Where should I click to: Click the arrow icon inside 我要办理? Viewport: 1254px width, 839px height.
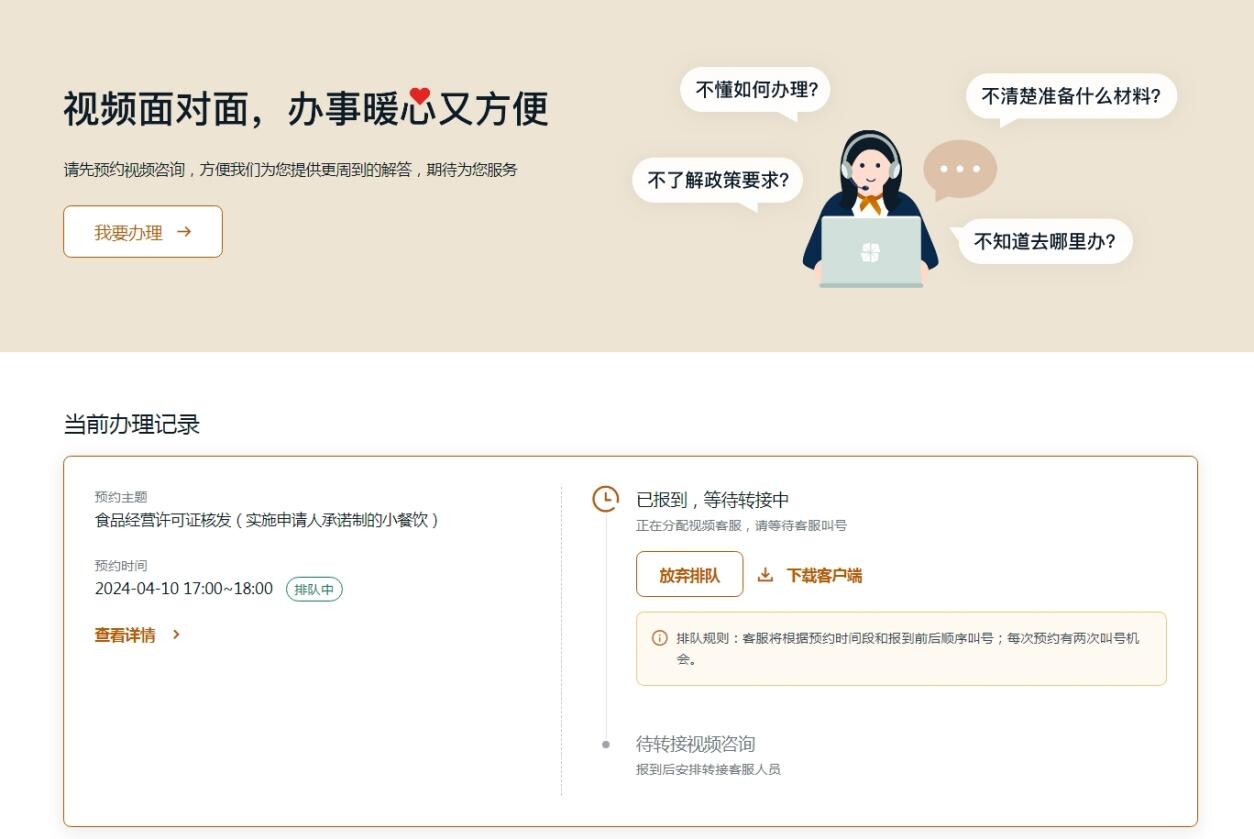(x=183, y=232)
